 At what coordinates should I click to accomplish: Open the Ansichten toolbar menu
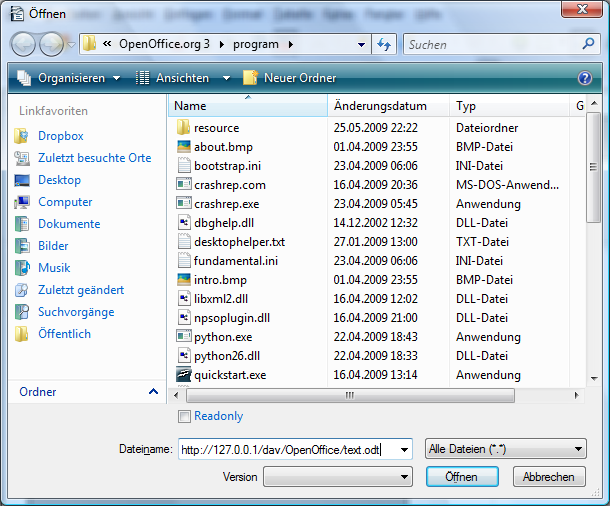(182, 78)
